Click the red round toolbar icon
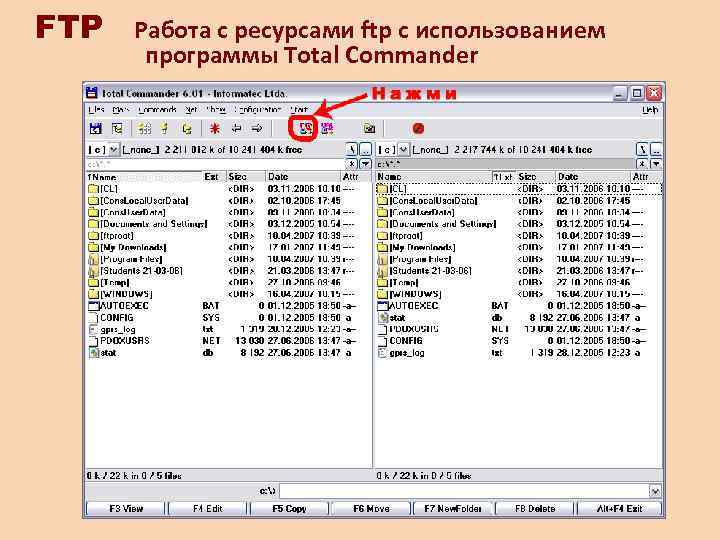The width and height of the screenshot is (720, 540). pos(418,129)
